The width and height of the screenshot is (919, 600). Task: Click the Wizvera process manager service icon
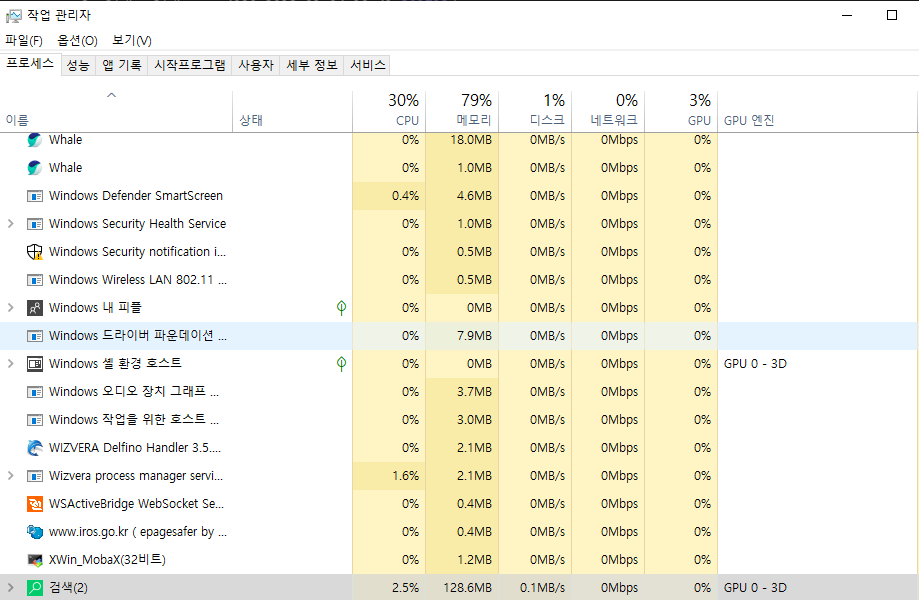tap(35, 475)
